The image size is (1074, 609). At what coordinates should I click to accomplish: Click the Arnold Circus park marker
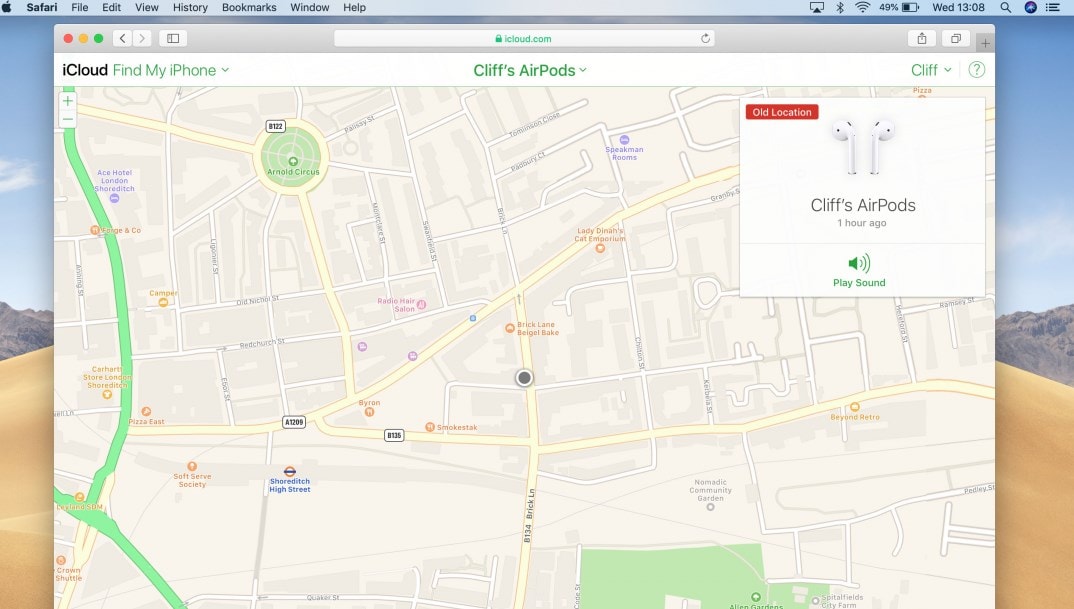click(x=293, y=162)
